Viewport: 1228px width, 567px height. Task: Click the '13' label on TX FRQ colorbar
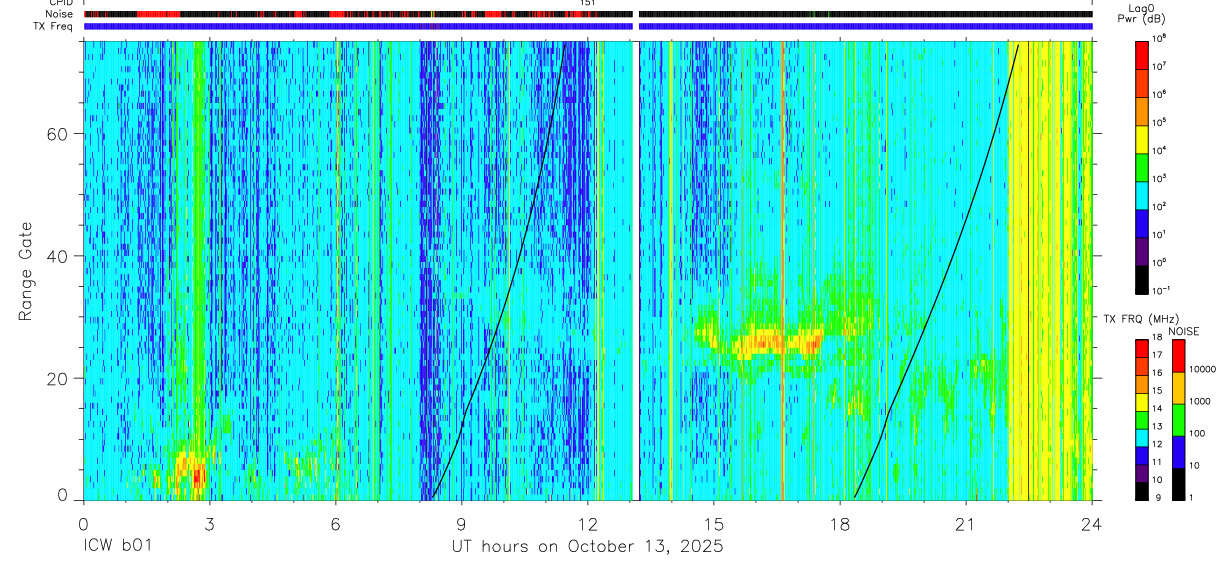(x=1158, y=427)
